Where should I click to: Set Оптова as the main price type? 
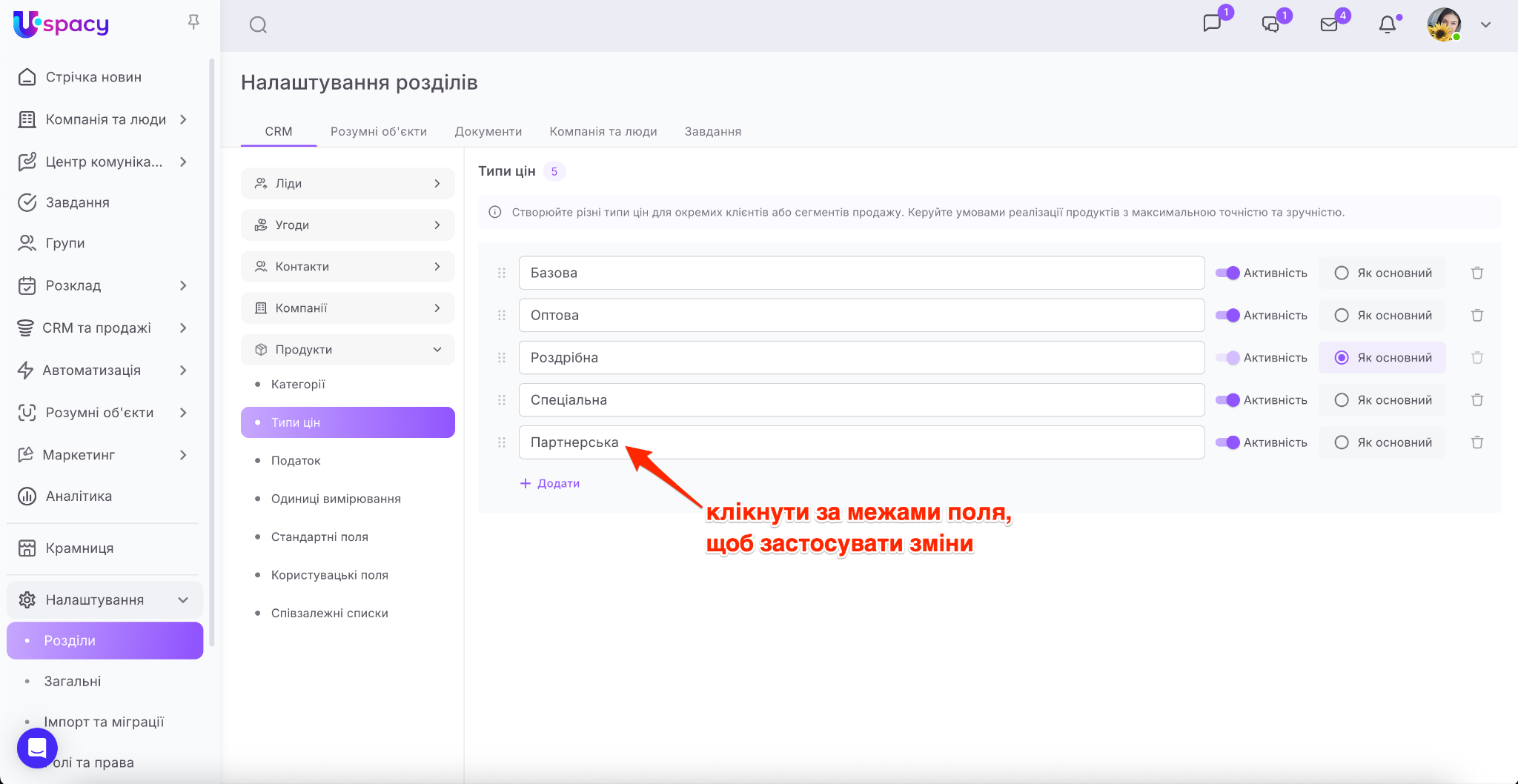1342,315
